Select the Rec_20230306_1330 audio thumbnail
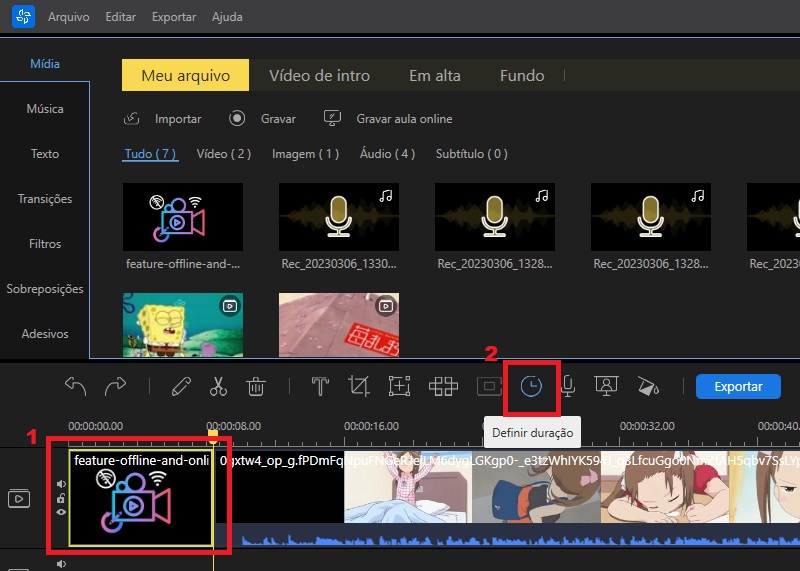Screen dimensions: 800x571 pyautogui.click(x=339, y=217)
